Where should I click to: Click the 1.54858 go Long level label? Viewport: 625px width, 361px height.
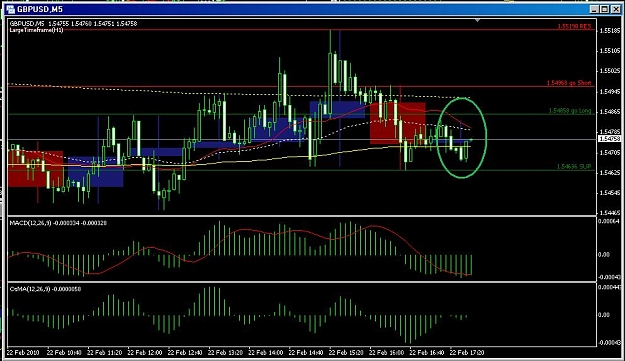(570, 111)
